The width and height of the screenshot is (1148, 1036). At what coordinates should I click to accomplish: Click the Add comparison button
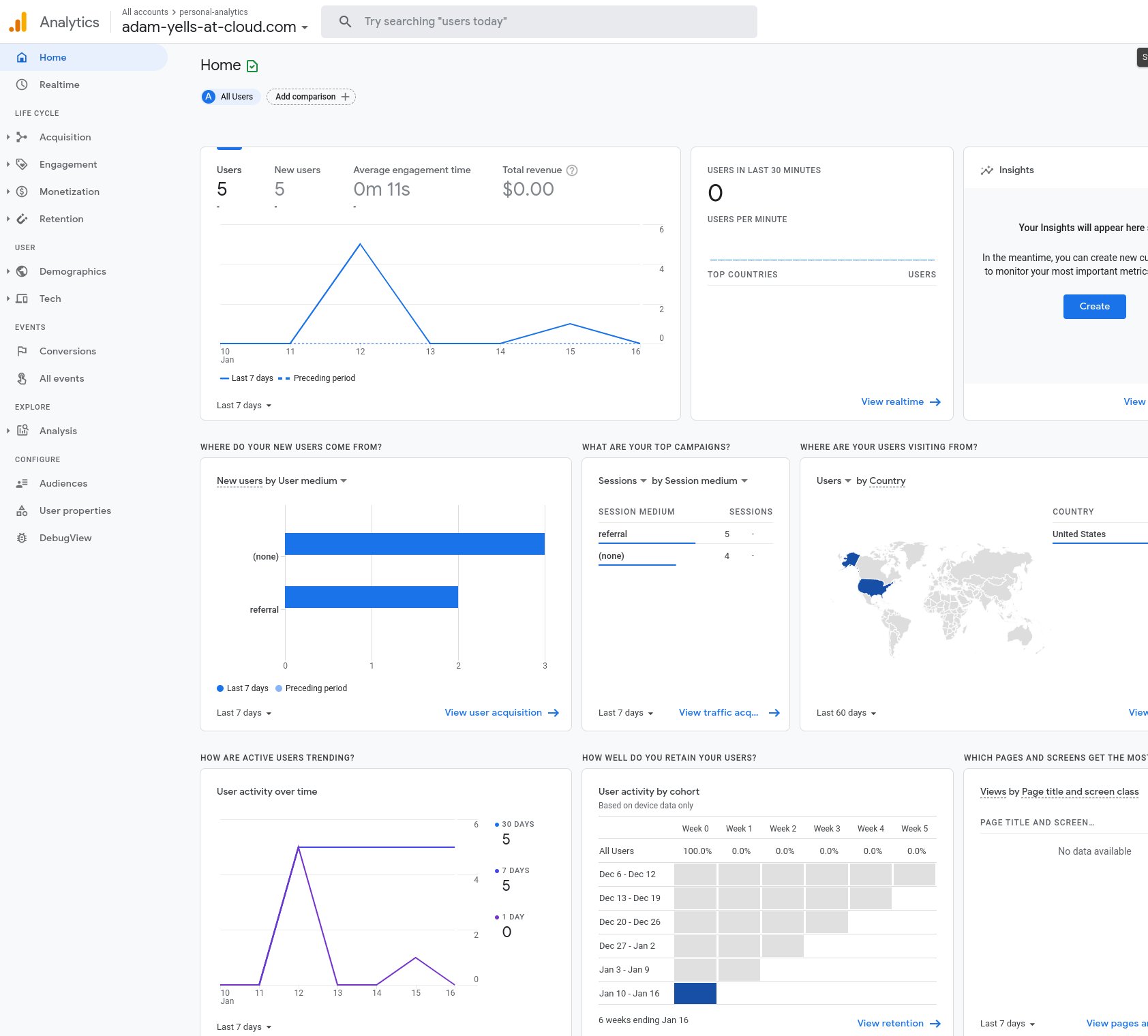tap(311, 97)
